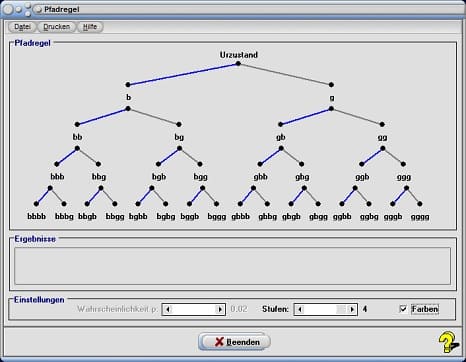Click the probability value '0.02'
The height and width of the screenshot is (362, 466).
click(239, 309)
